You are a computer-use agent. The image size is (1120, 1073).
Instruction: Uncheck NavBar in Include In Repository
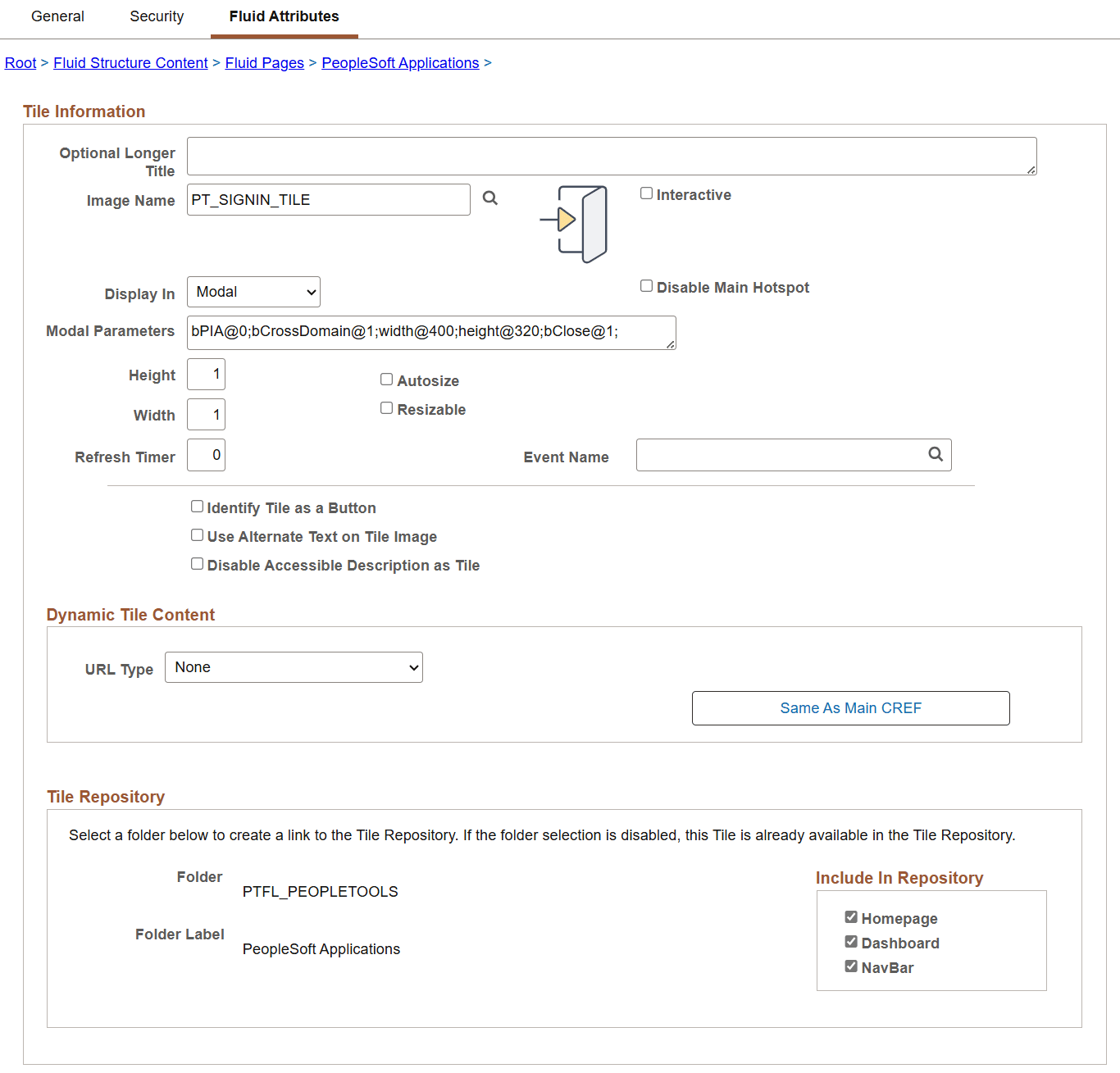pos(851,966)
